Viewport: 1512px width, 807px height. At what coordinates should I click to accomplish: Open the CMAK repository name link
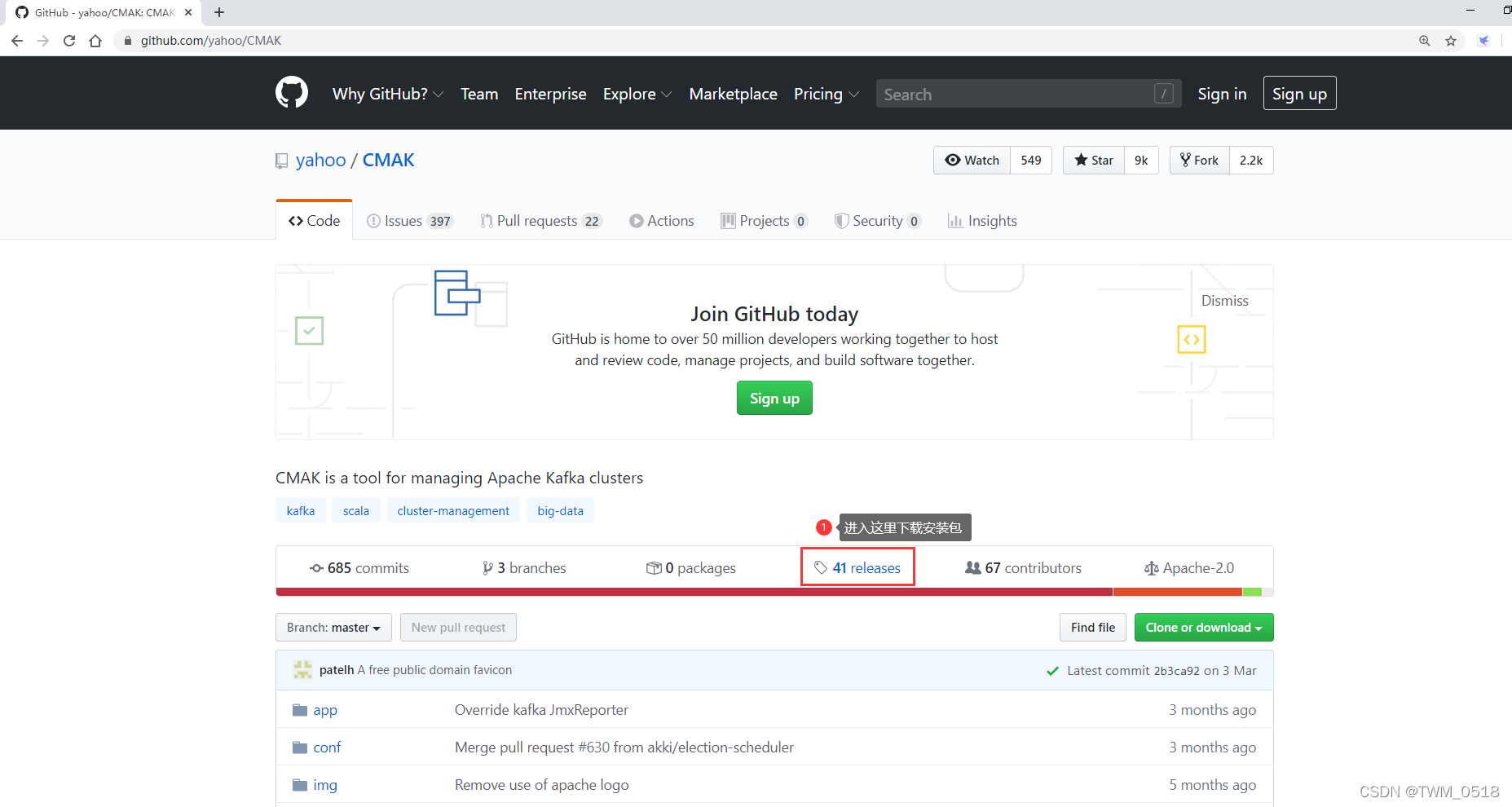pyautogui.click(x=388, y=160)
